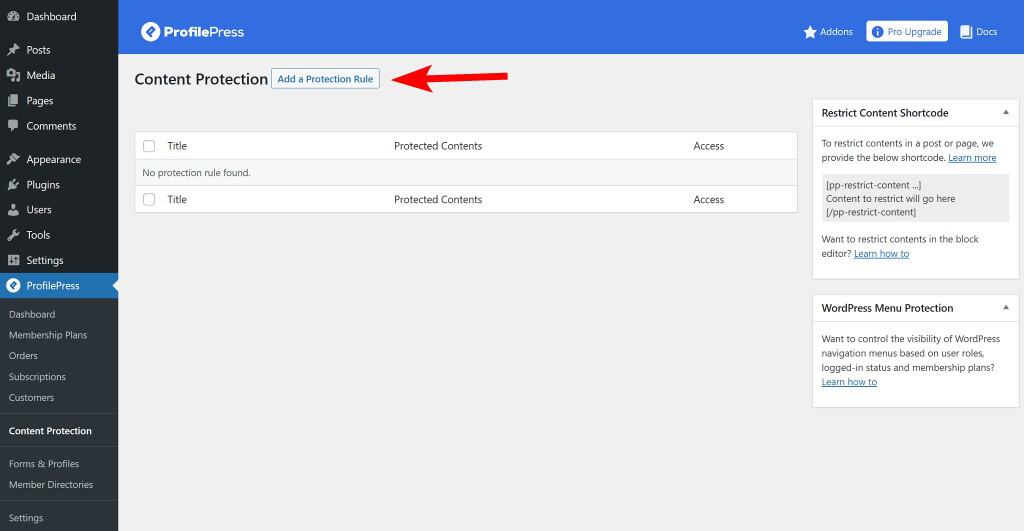Click the Comments bubble icon
The width and height of the screenshot is (1024, 531).
click(x=13, y=125)
